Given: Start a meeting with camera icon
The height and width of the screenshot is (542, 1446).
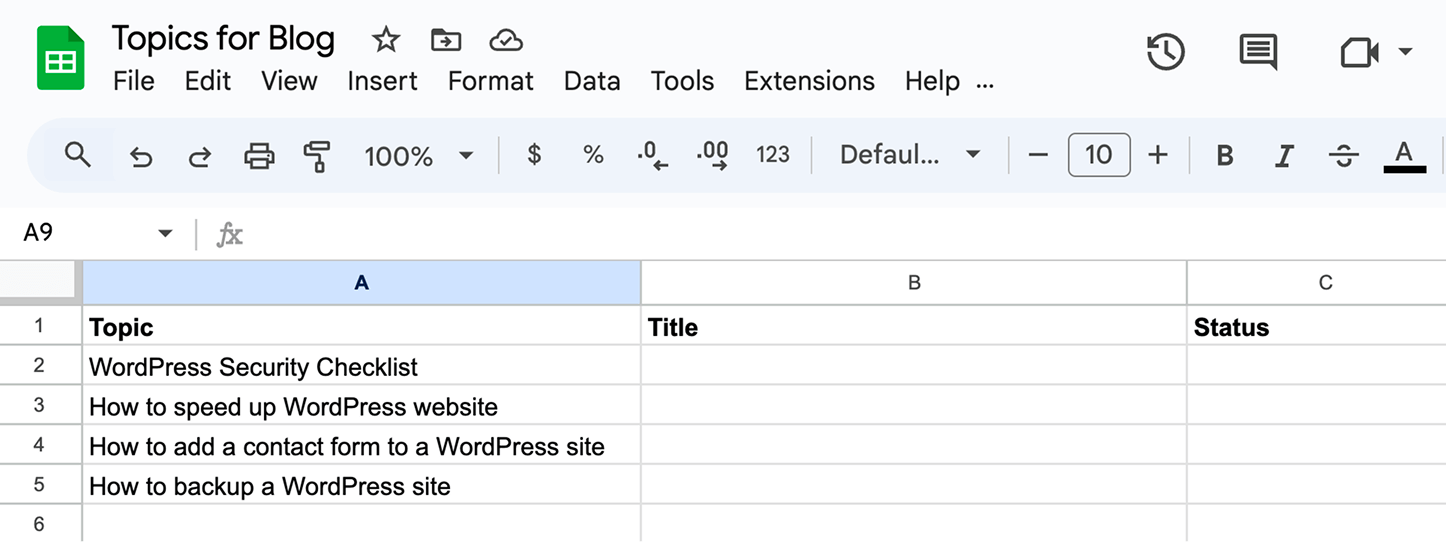Looking at the screenshot, I should click(1360, 52).
